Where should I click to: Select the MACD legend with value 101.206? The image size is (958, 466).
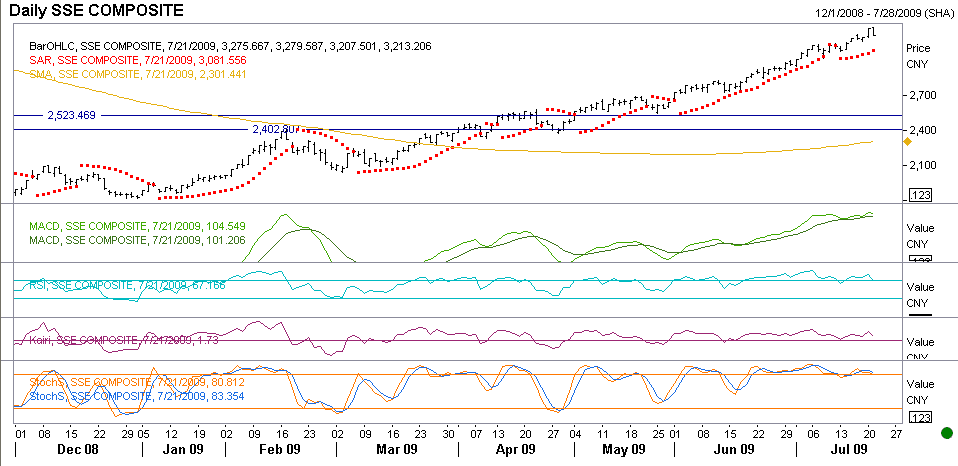pyautogui.click(x=139, y=241)
